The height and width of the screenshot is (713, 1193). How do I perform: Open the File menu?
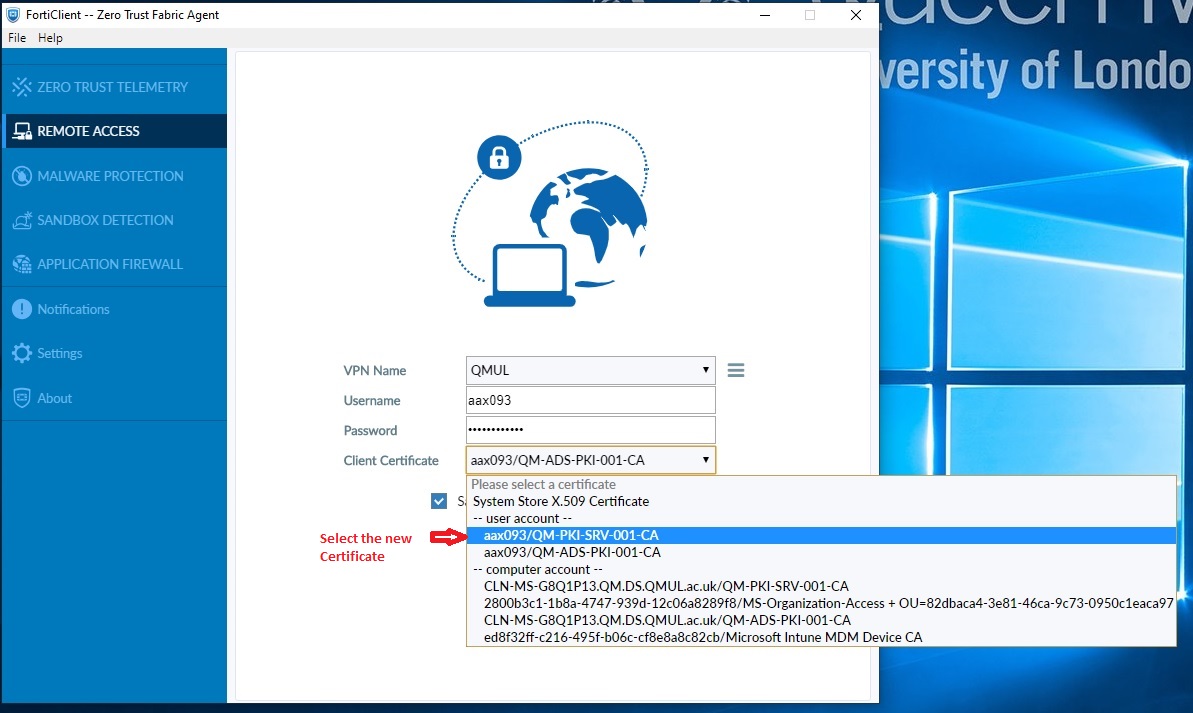point(17,38)
